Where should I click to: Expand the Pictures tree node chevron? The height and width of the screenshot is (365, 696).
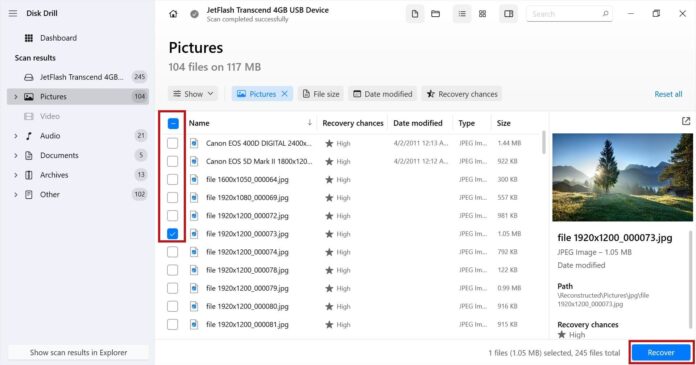click(x=16, y=97)
